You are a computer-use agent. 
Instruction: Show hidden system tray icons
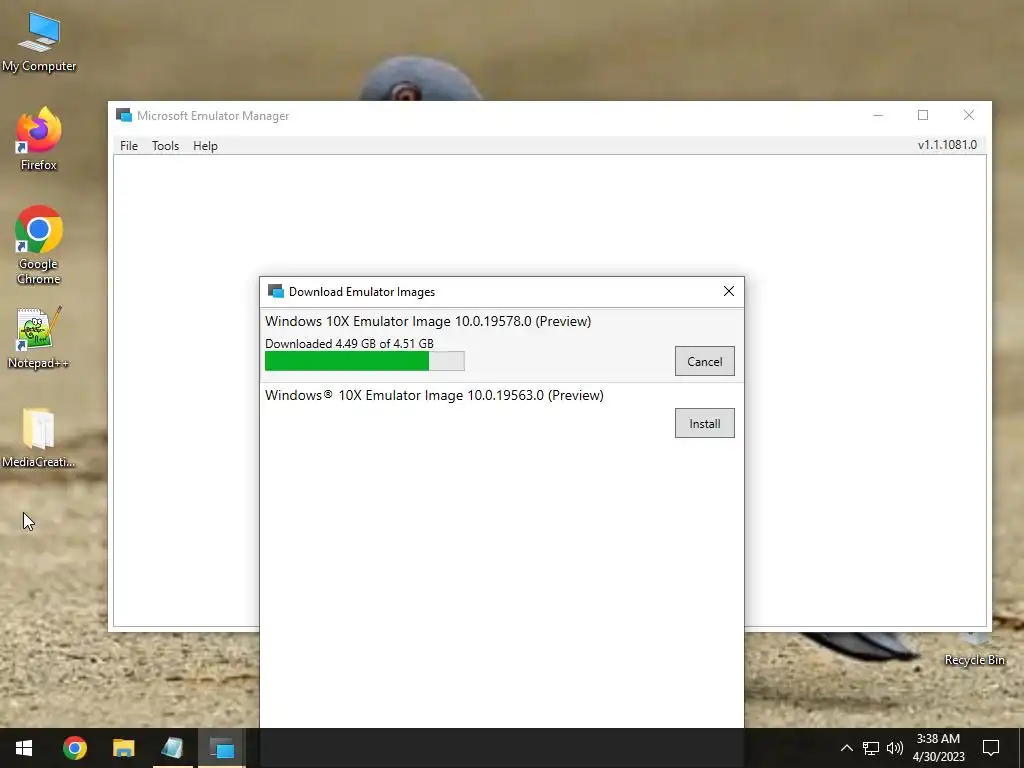[846, 748]
